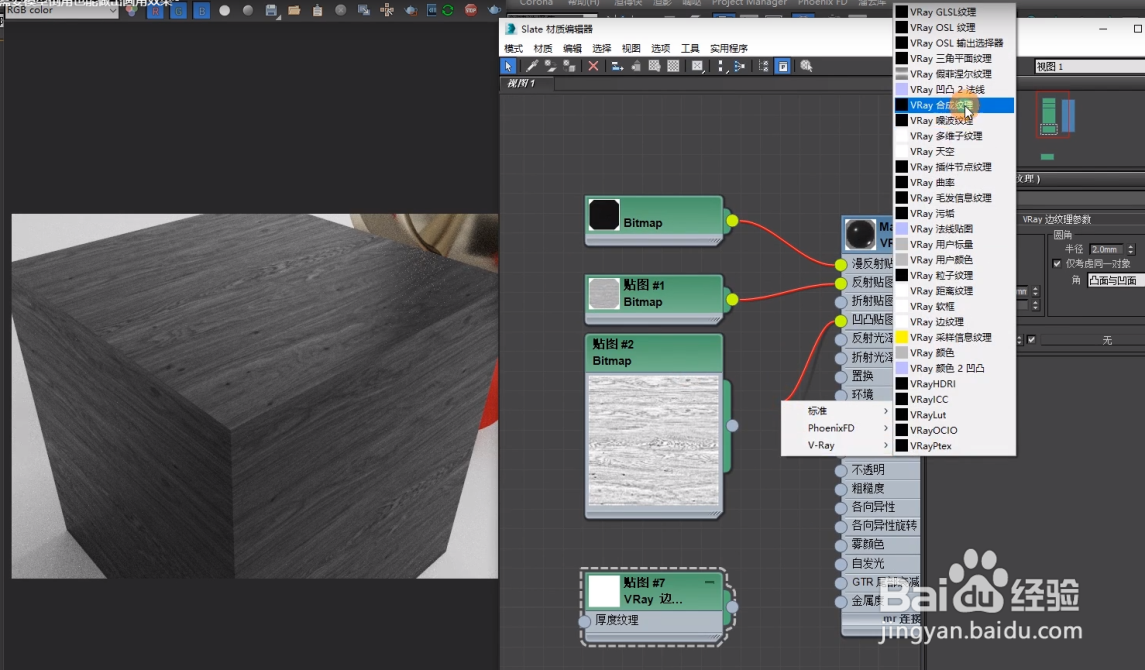Click the white alpha circle icon
Viewport: 1145px width, 670px height.
(225, 11)
